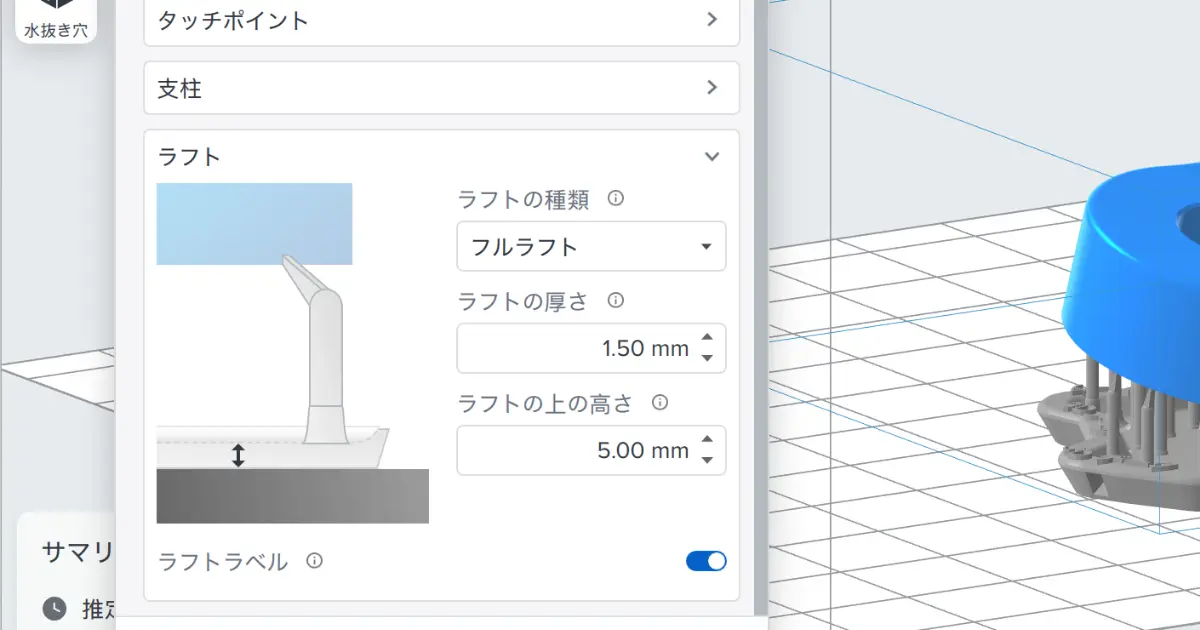Image resolution: width=1200 pixels, height=630 pixels.
Task: Open the ラフトの種類 dropdown showing フルラフト
Action: pos(591,246)
